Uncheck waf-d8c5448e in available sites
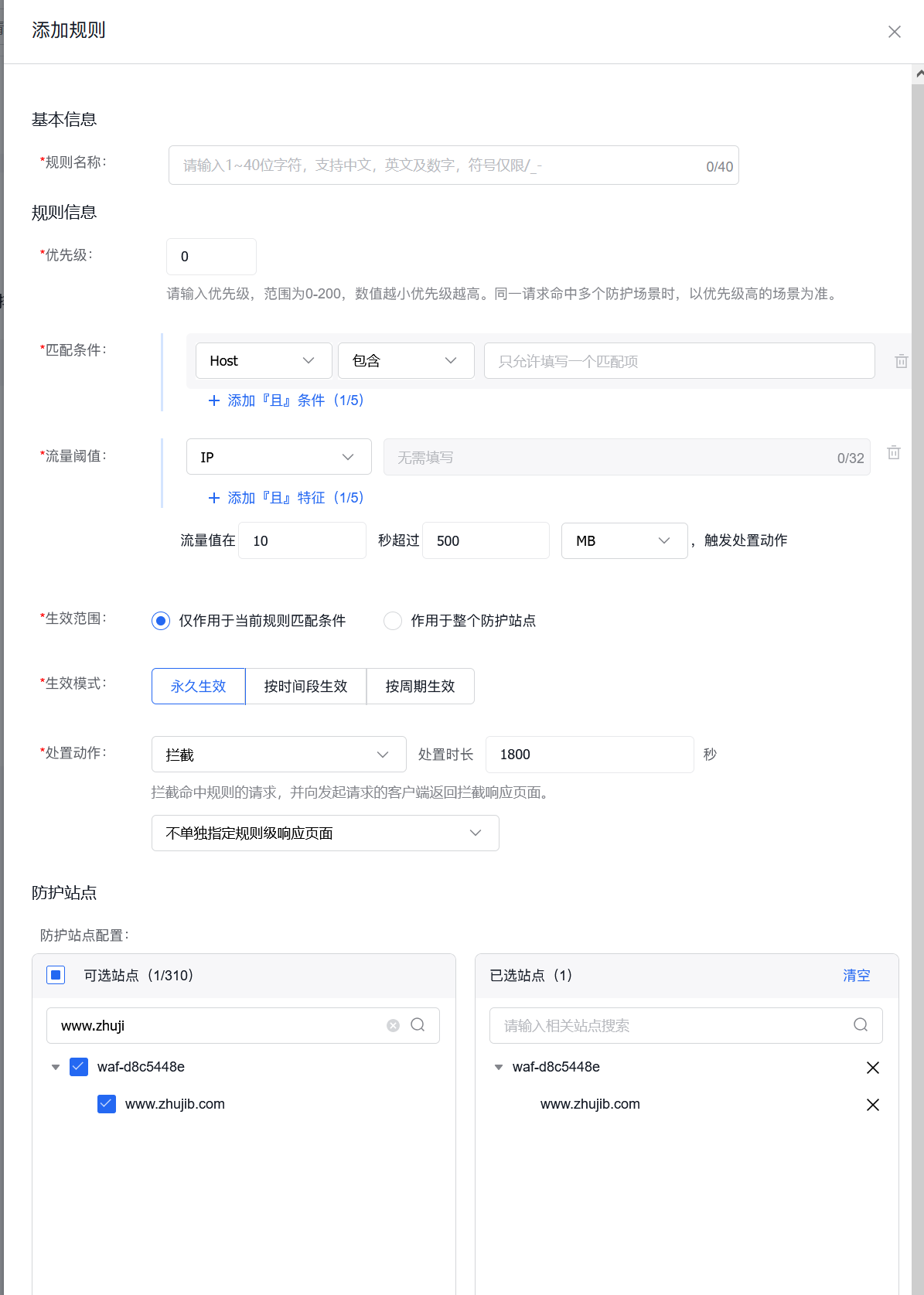924x1295 pixels. click(x=79, y=1067)
